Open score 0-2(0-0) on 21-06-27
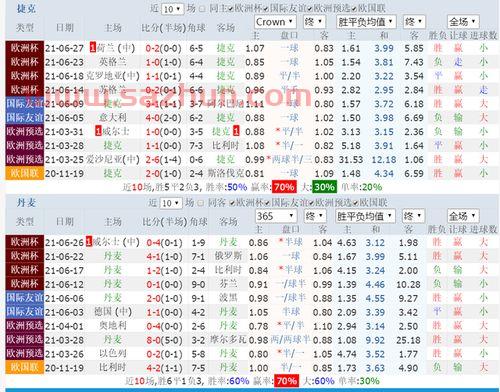Viewport: 500px width, 392px height. [163, 48]
